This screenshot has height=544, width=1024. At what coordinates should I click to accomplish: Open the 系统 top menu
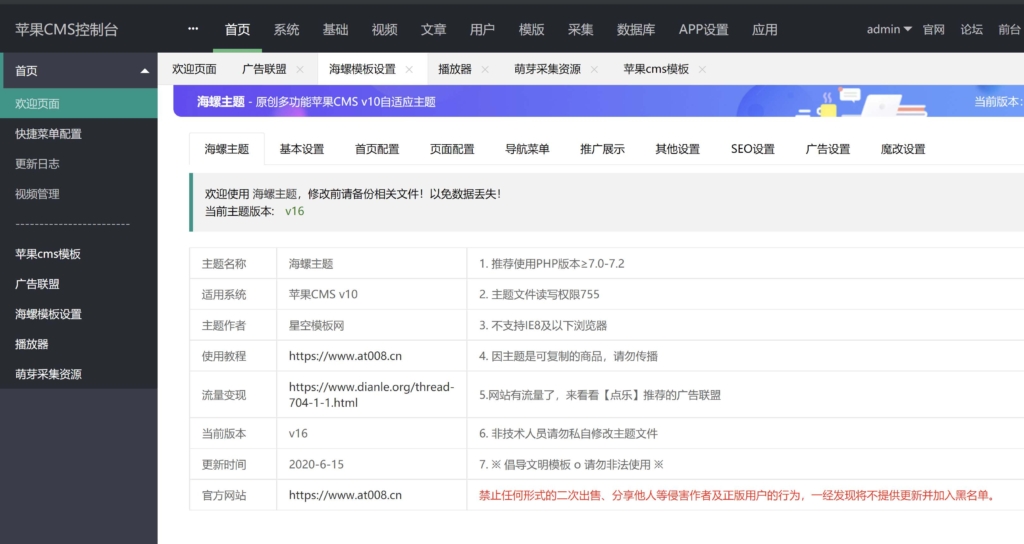point(286,29)
